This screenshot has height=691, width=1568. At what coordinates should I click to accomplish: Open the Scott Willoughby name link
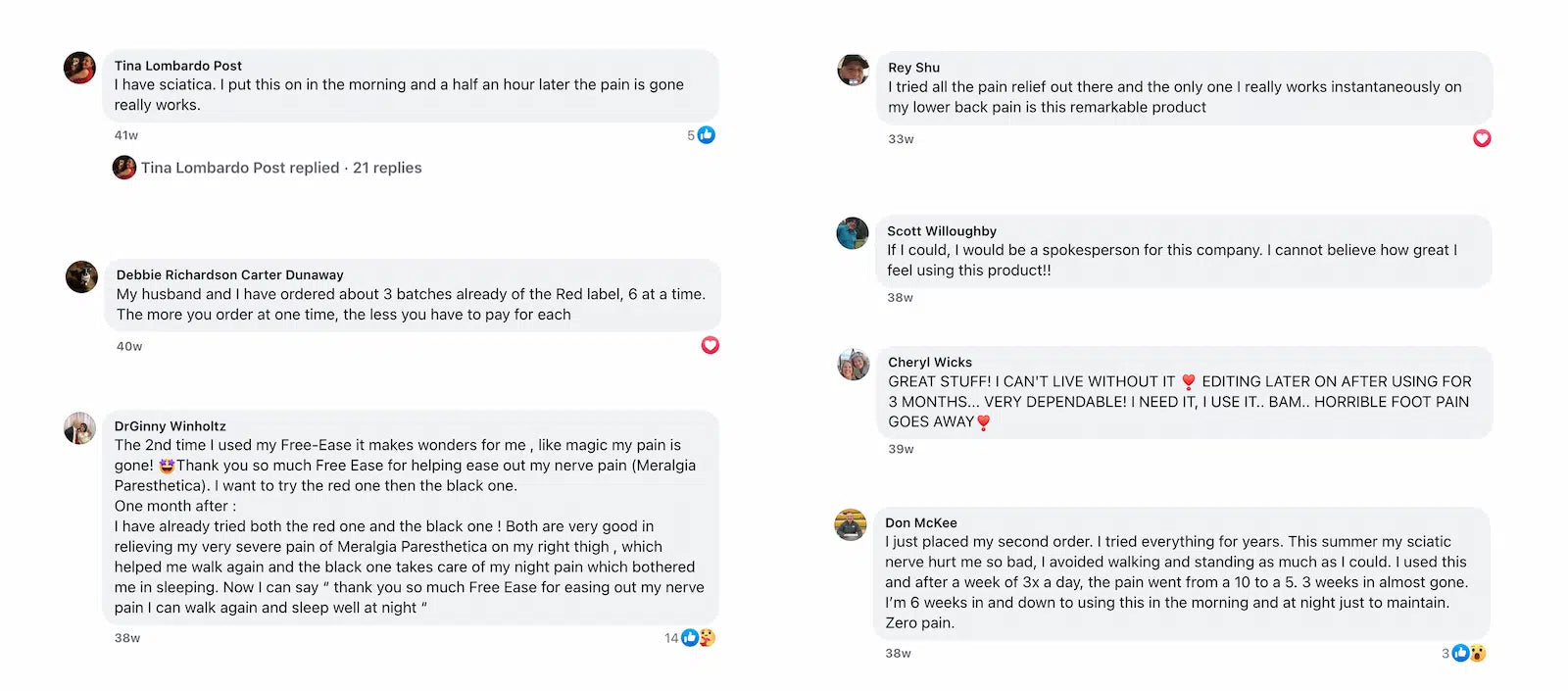942,231
